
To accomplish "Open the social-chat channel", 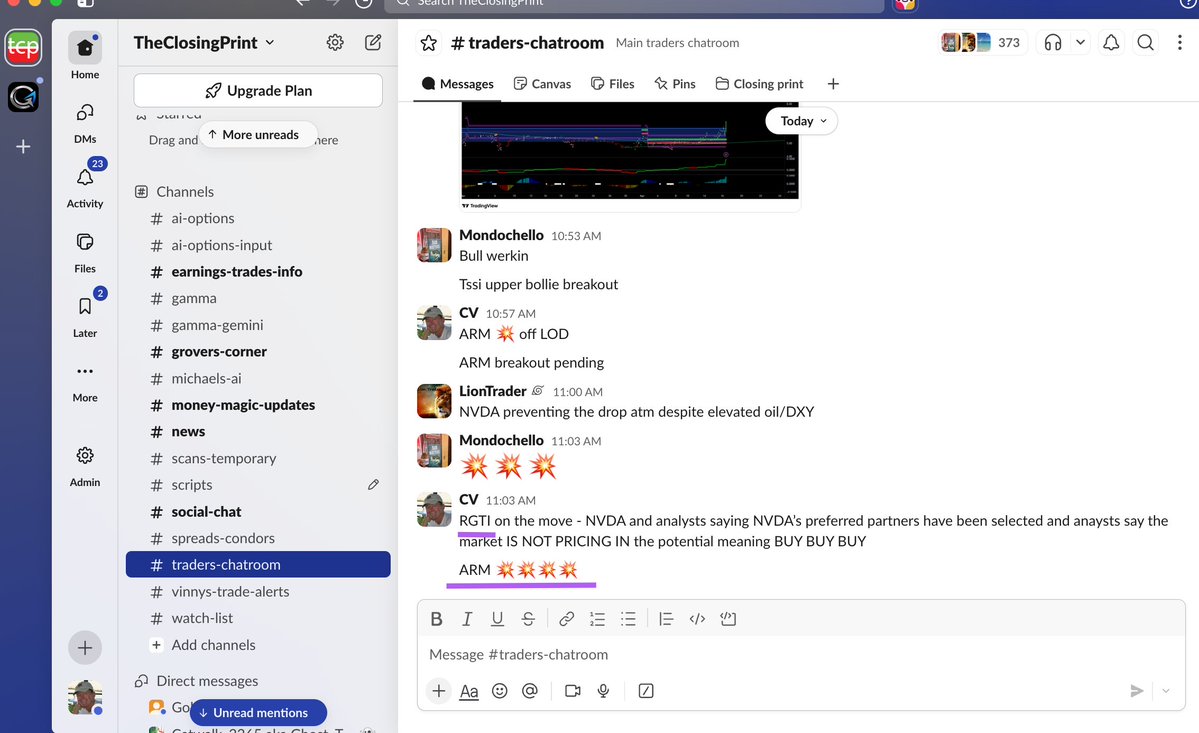I will [x=258, y=512].
